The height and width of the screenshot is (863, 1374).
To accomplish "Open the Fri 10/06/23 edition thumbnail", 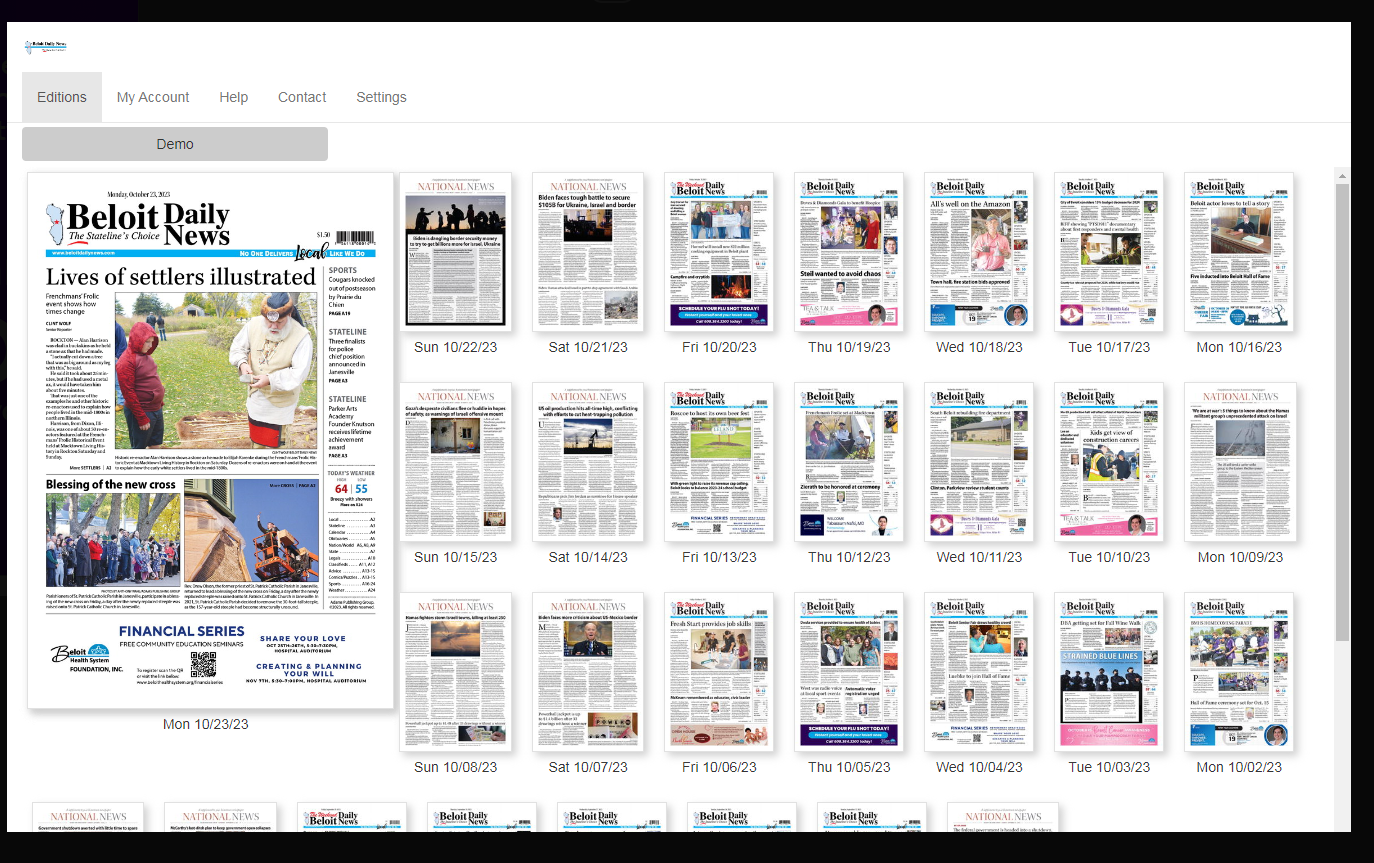I will [x=719, y=672].
